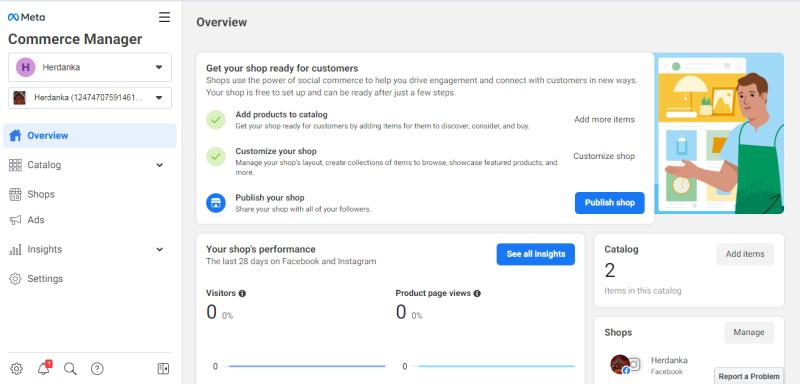This screenshot has width=800, height=384.
Task: Click the search magnifier icon
Action: pyautogui.click(x=70, y=368)
